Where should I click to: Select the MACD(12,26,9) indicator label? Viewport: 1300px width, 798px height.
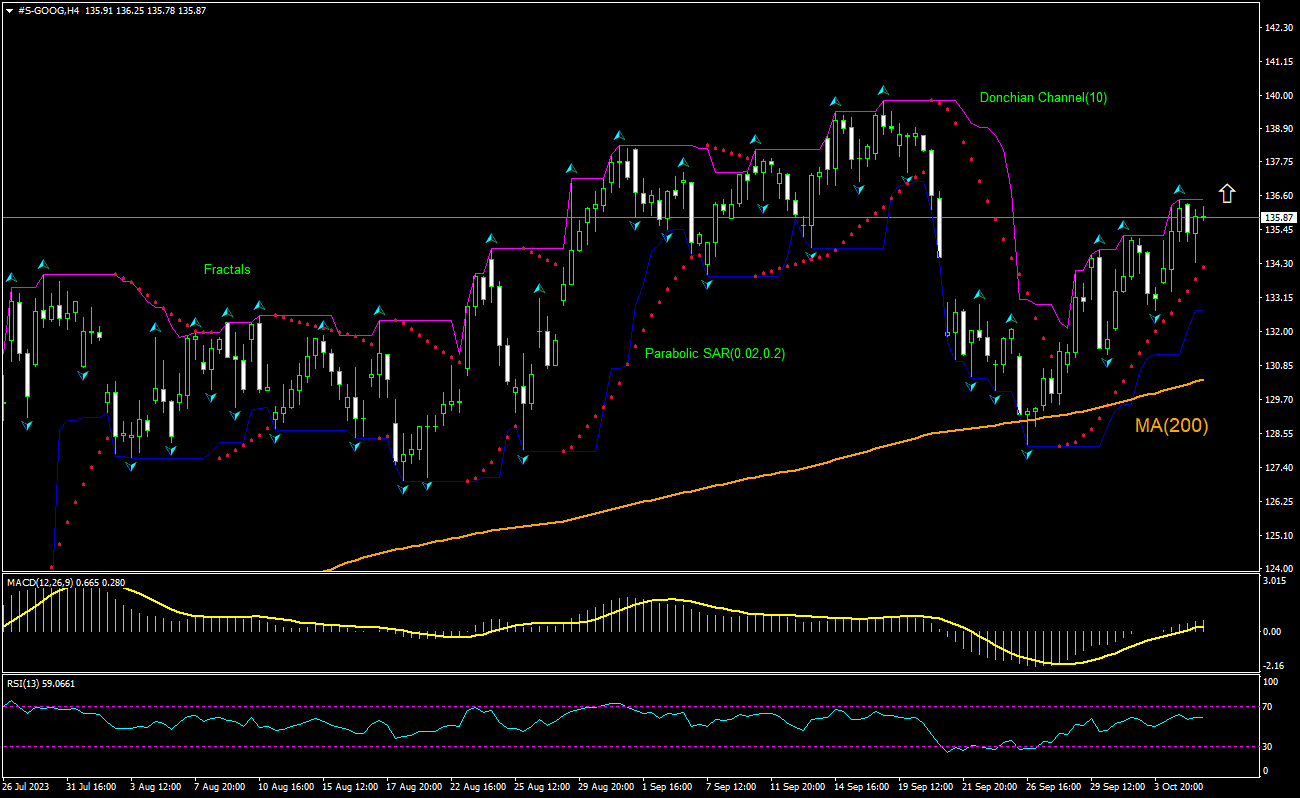(39, 582)
